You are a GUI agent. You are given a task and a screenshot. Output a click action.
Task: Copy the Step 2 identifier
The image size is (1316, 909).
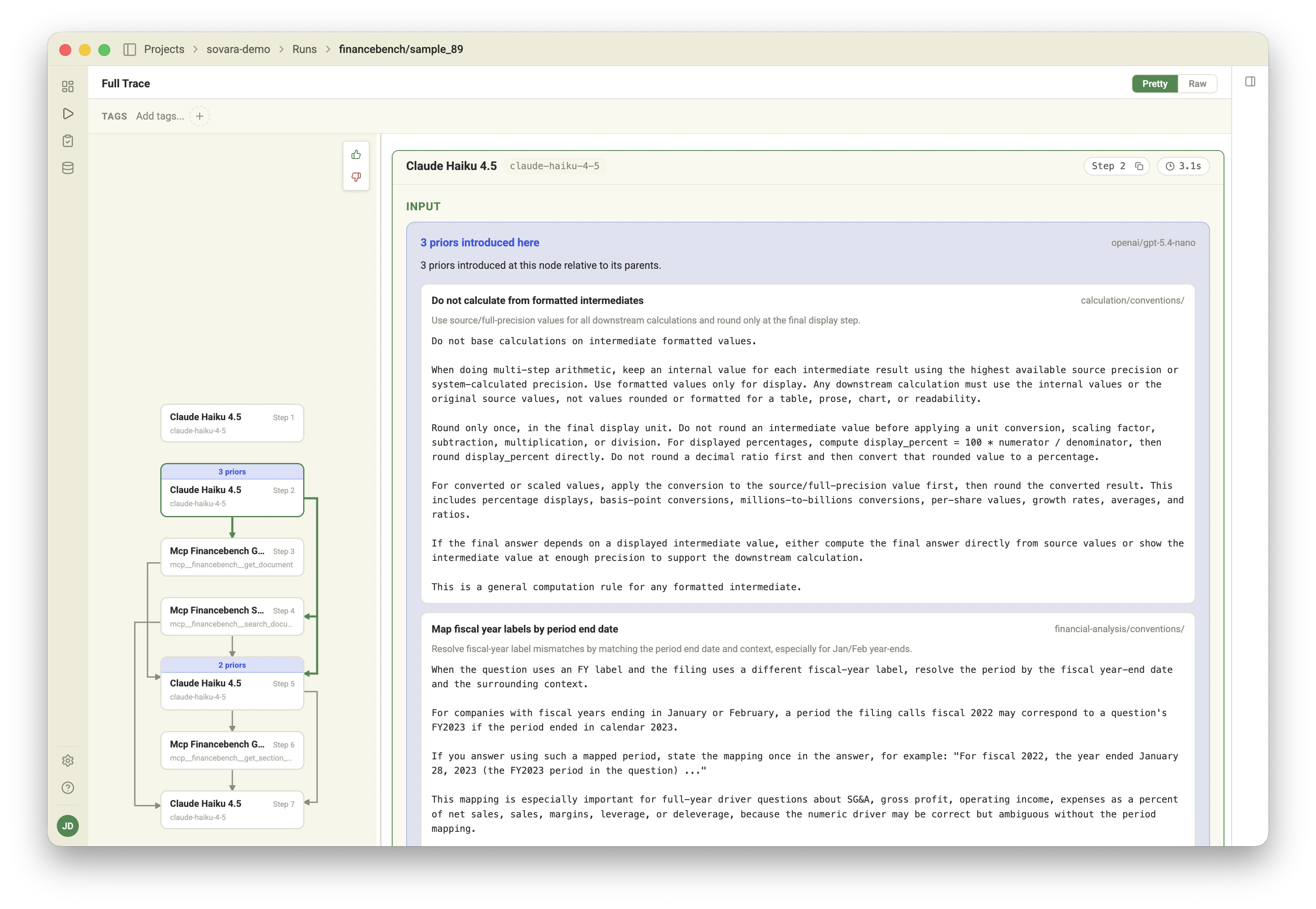[x=1139, y=166]
